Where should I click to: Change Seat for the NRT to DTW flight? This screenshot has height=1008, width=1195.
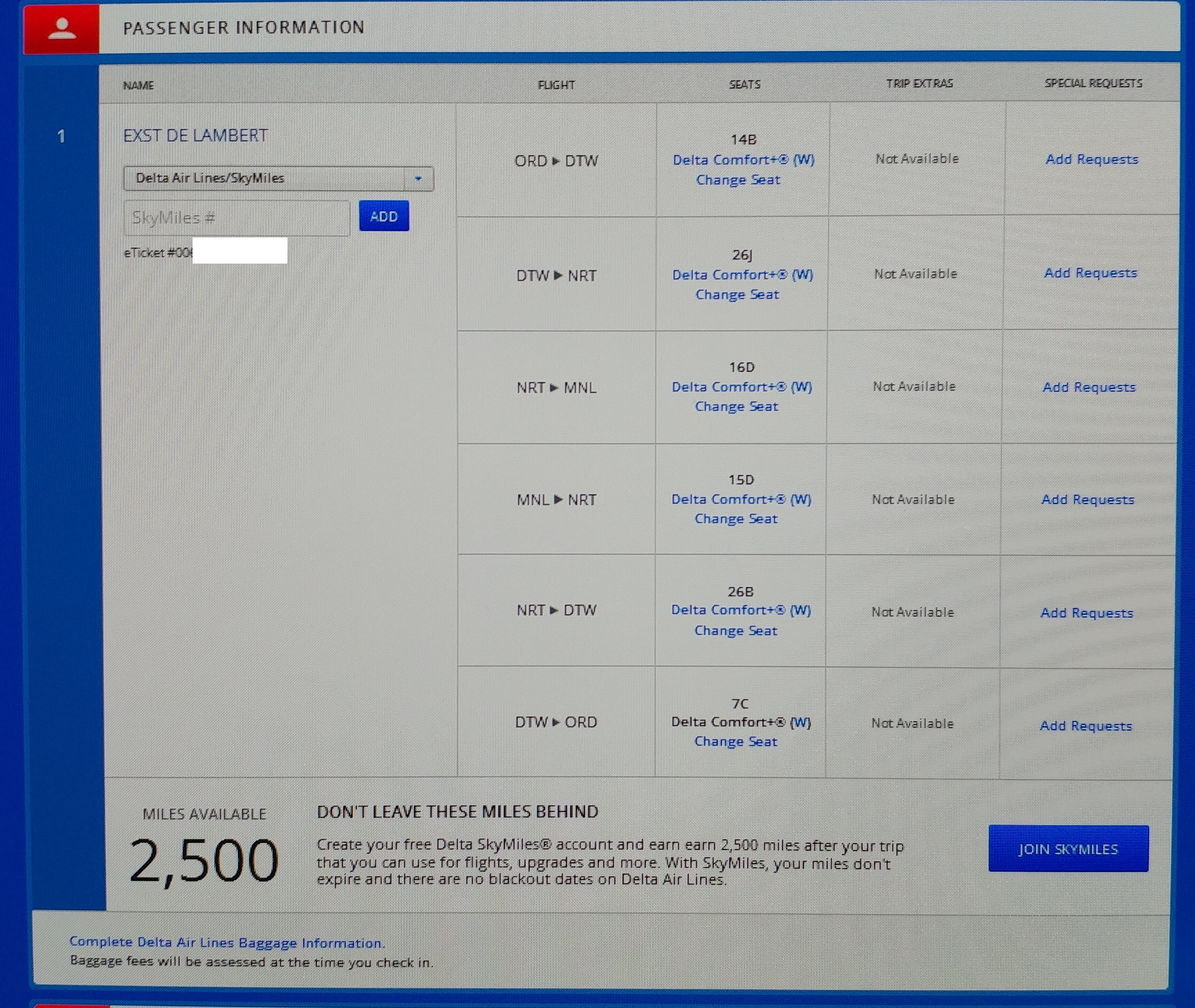pyautogui.click(x=736, y=630)
